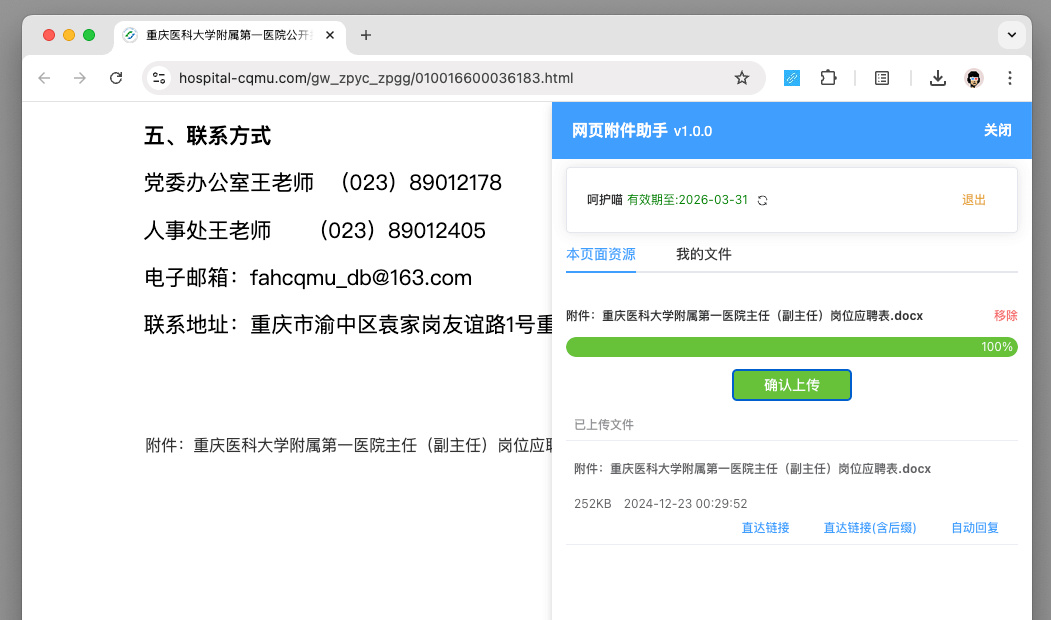
Task: Open a new browser tab
Action: click(365, 35)
